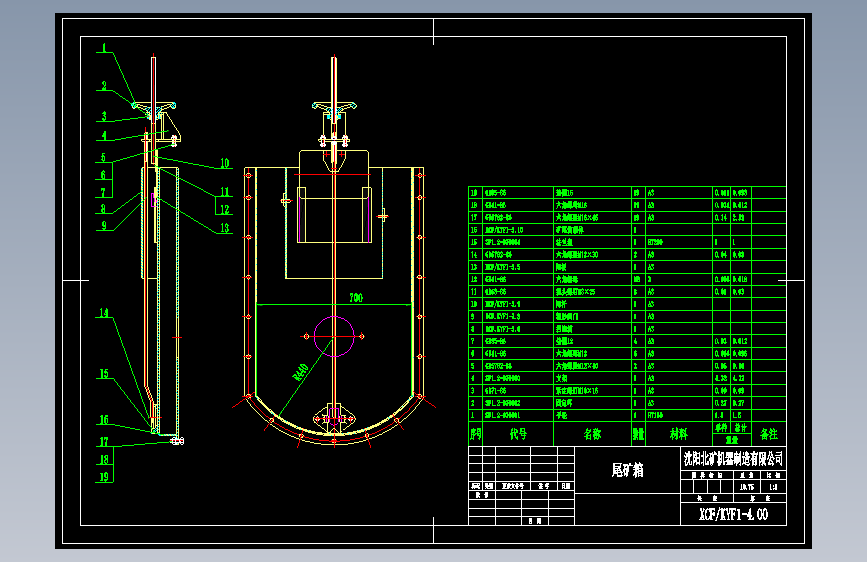The image size is (867, 562).
Task: Click the R440 radius dimension label
Action: tap(300, 372)
